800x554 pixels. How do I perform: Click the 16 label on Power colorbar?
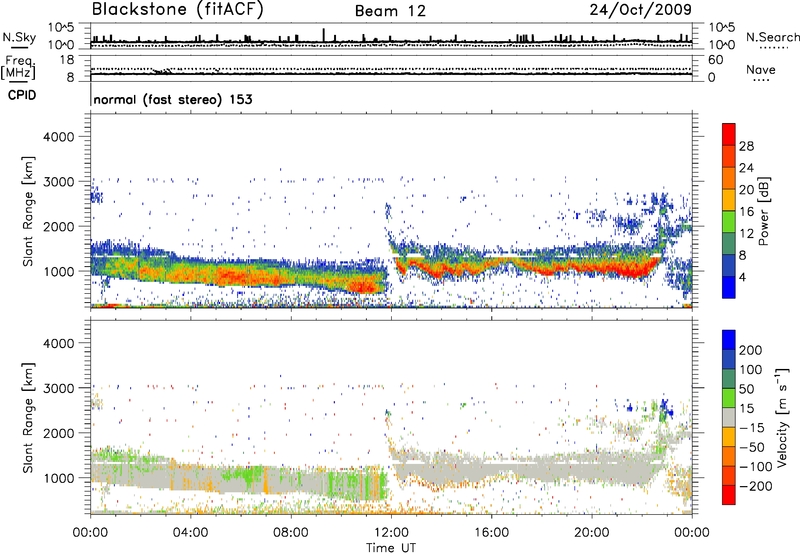[x=746, y=212]
